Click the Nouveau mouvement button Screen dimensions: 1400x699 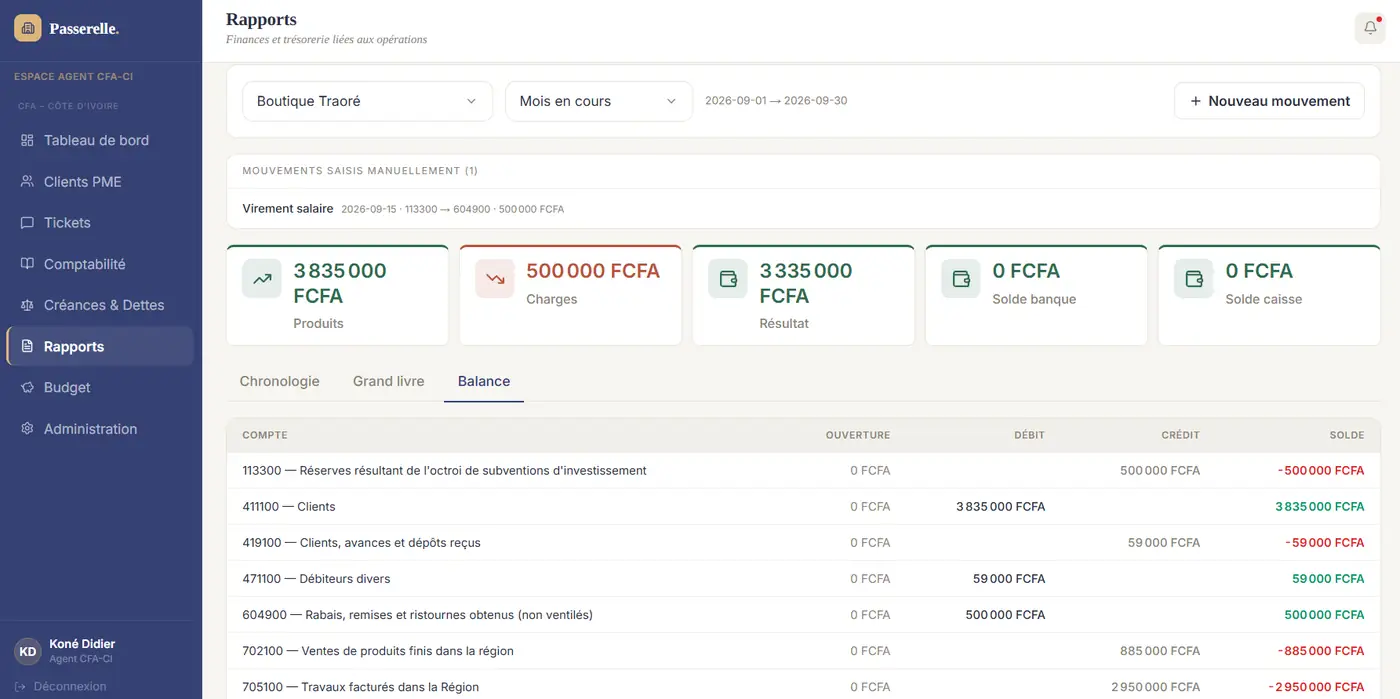pyautogui.click(x=1269, y=101)
